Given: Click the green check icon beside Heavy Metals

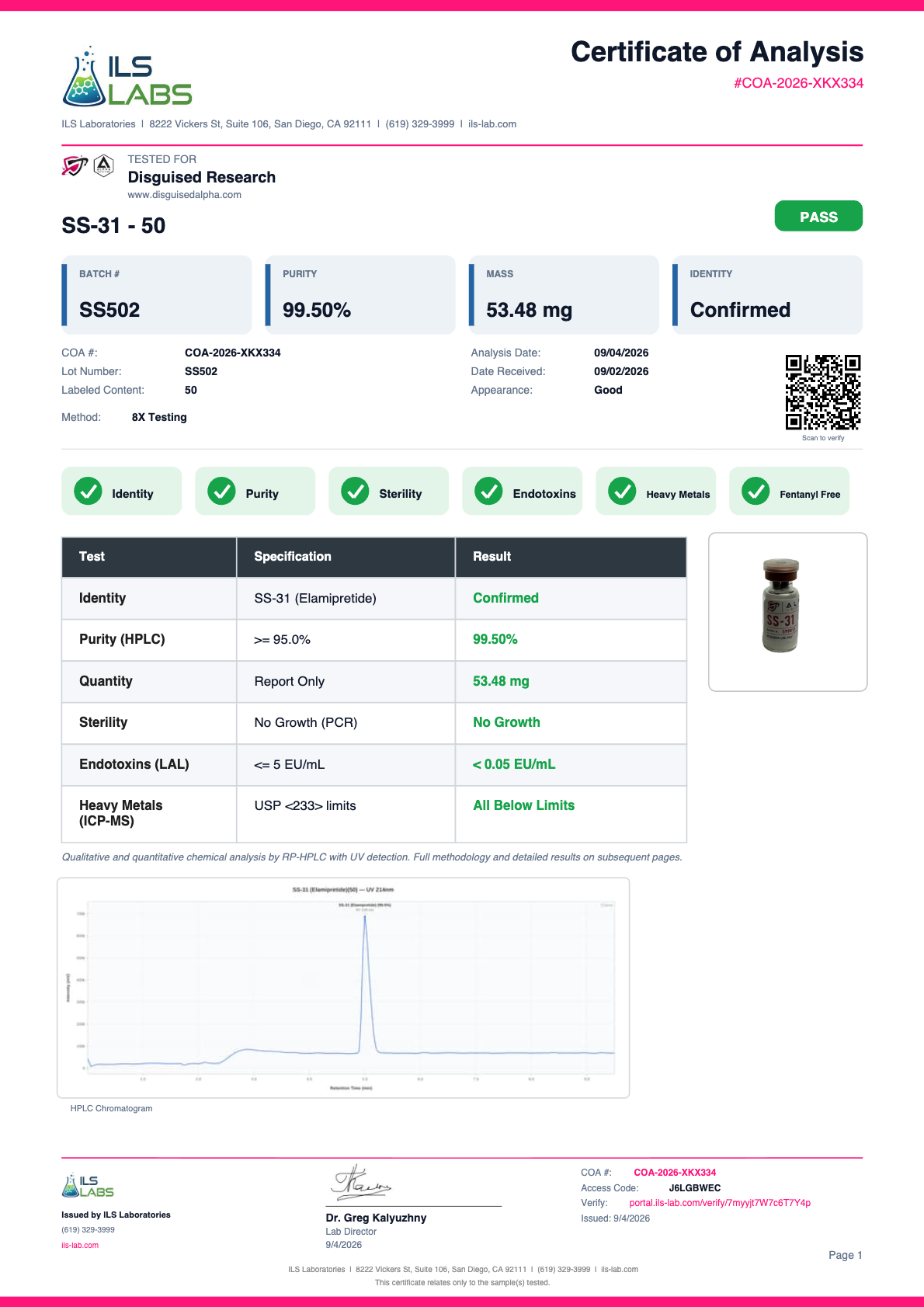Looking at the screenshot, I should (622, 491).
